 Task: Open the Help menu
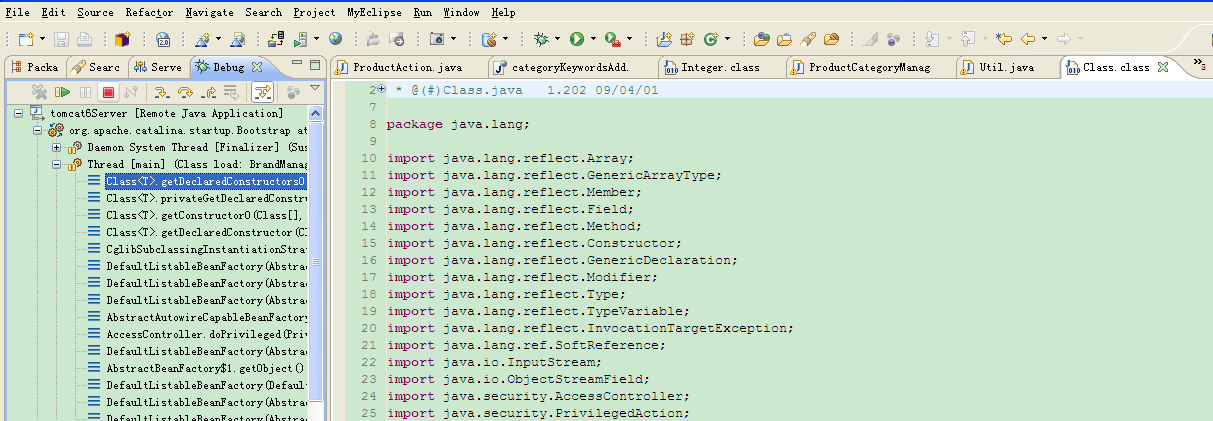(504, 12)
